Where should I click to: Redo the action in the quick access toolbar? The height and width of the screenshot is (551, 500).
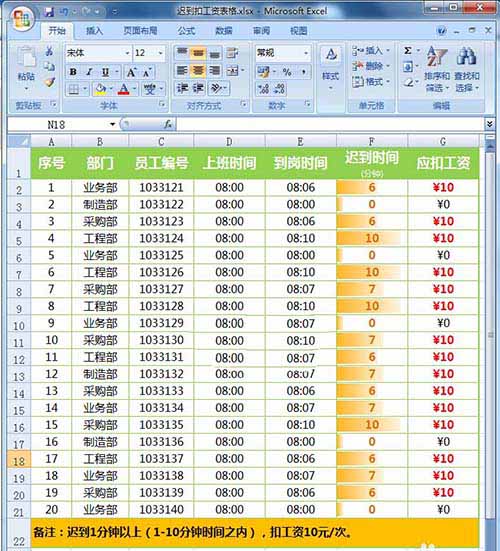86,12
